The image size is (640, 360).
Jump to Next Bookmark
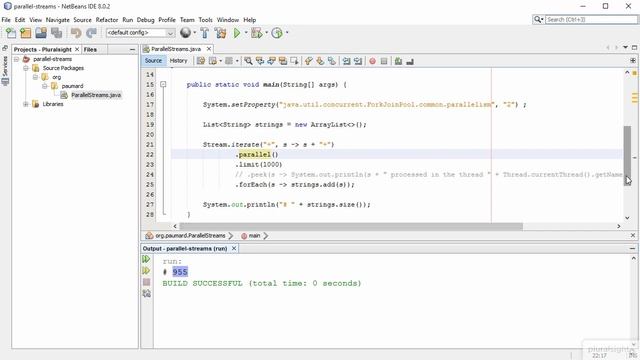(x=320, y=61)
